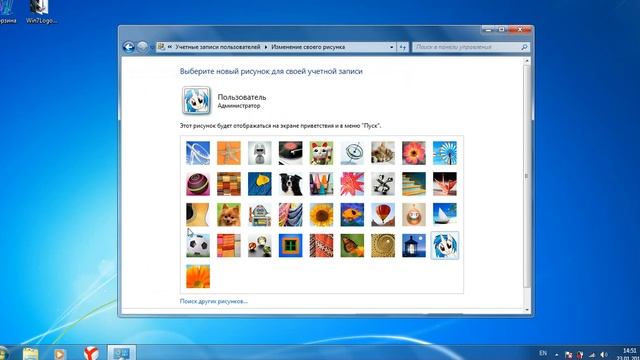Pick the soccer ball picture

tap(198, 245)
